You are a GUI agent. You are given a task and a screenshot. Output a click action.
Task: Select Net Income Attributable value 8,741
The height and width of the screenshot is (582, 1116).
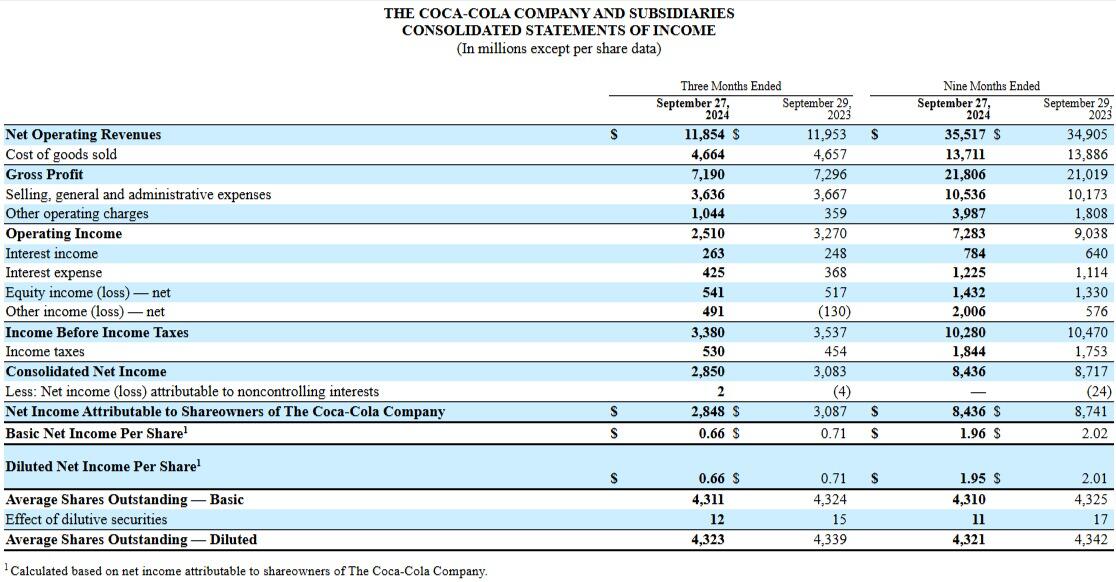point(1091,411)
